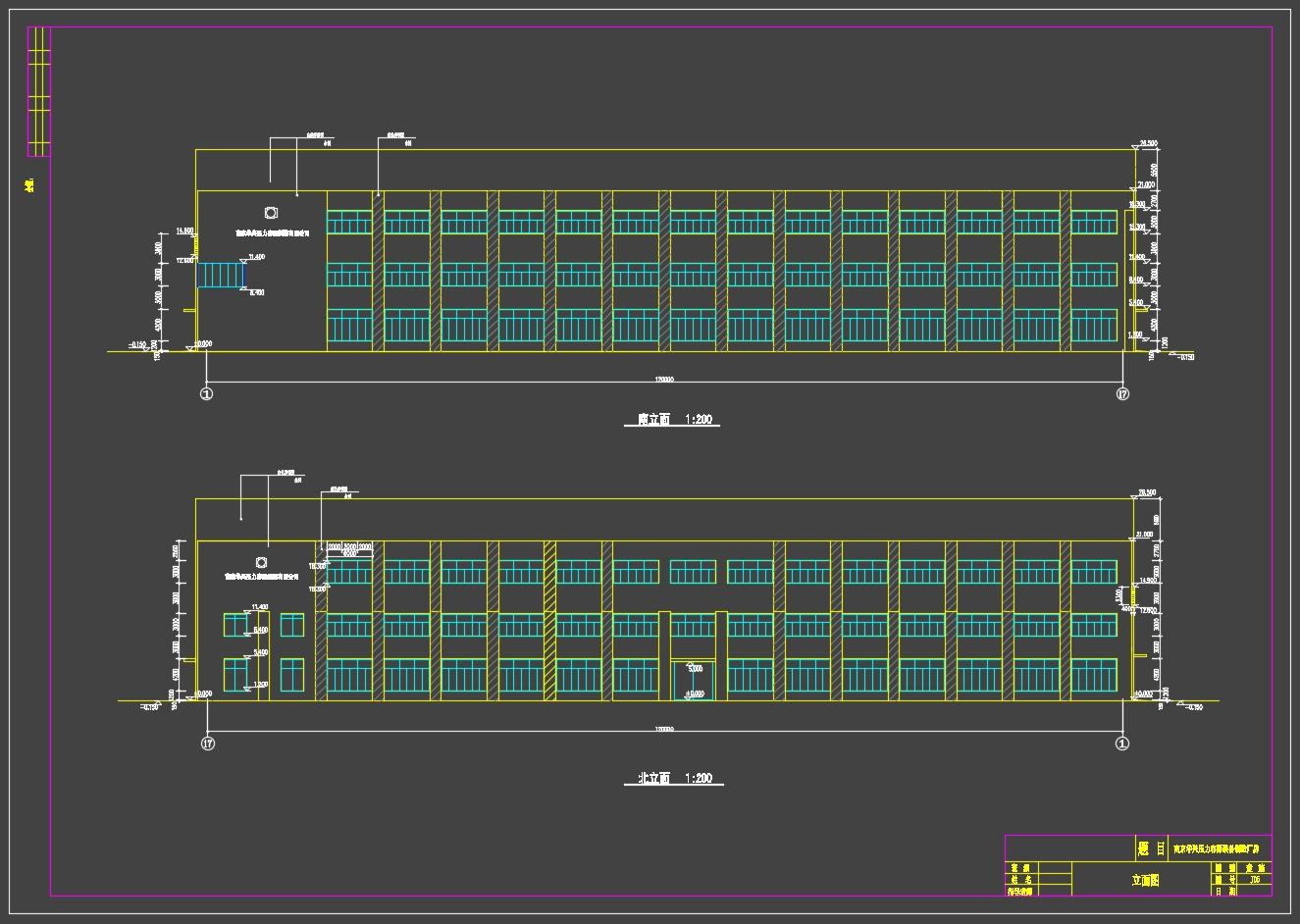The height and width of the screenshot is (924, 1300).
Task: Select the 120000 dimension text under the north elevation
Action: pyautogui.click(x=664, y=729)
